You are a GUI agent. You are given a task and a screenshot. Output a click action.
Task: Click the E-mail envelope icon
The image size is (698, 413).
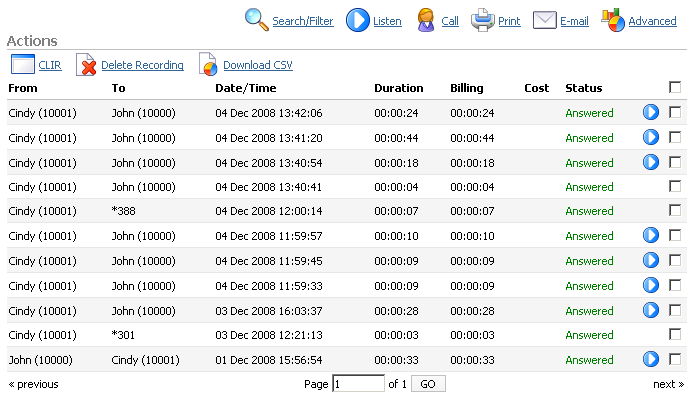(x=544, y=20)
